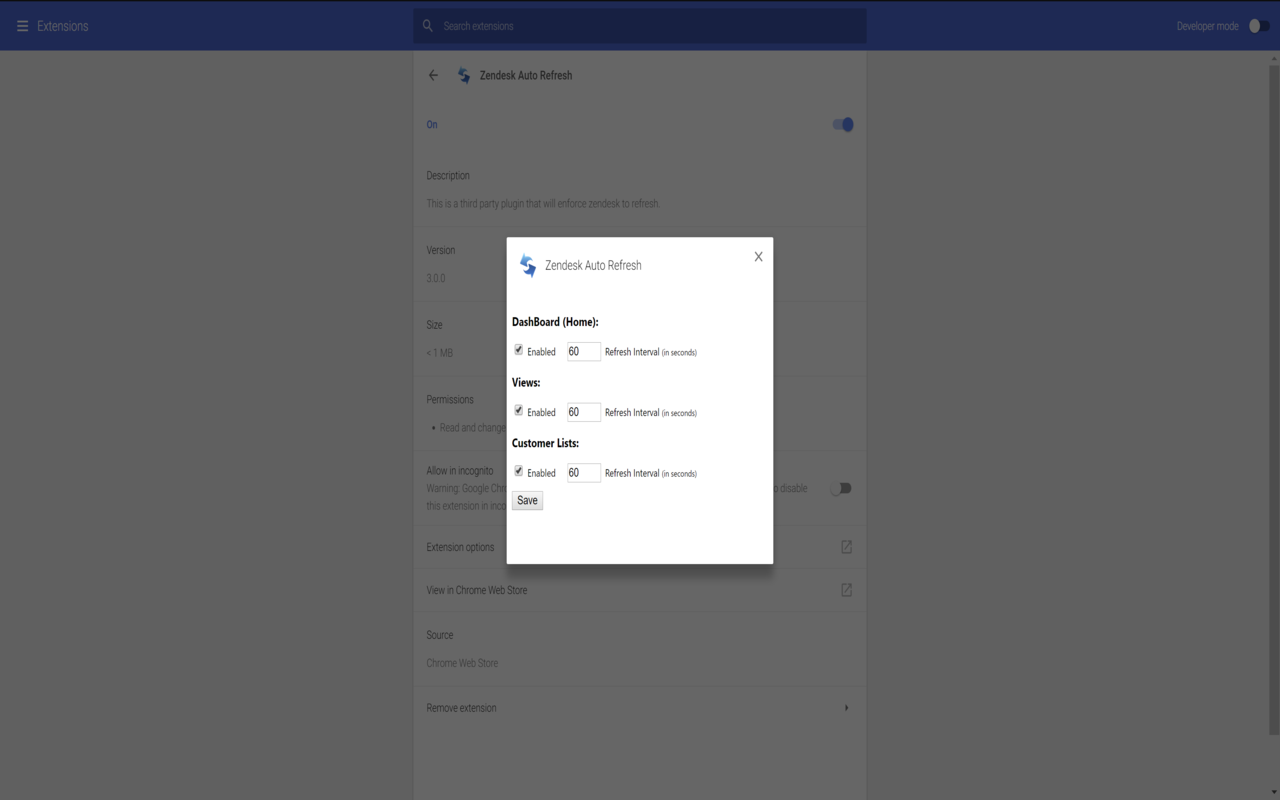The height and width of the screenshot is (800, 1280).
Task: Click the Extensions header title
Action: tap(63, 26)
